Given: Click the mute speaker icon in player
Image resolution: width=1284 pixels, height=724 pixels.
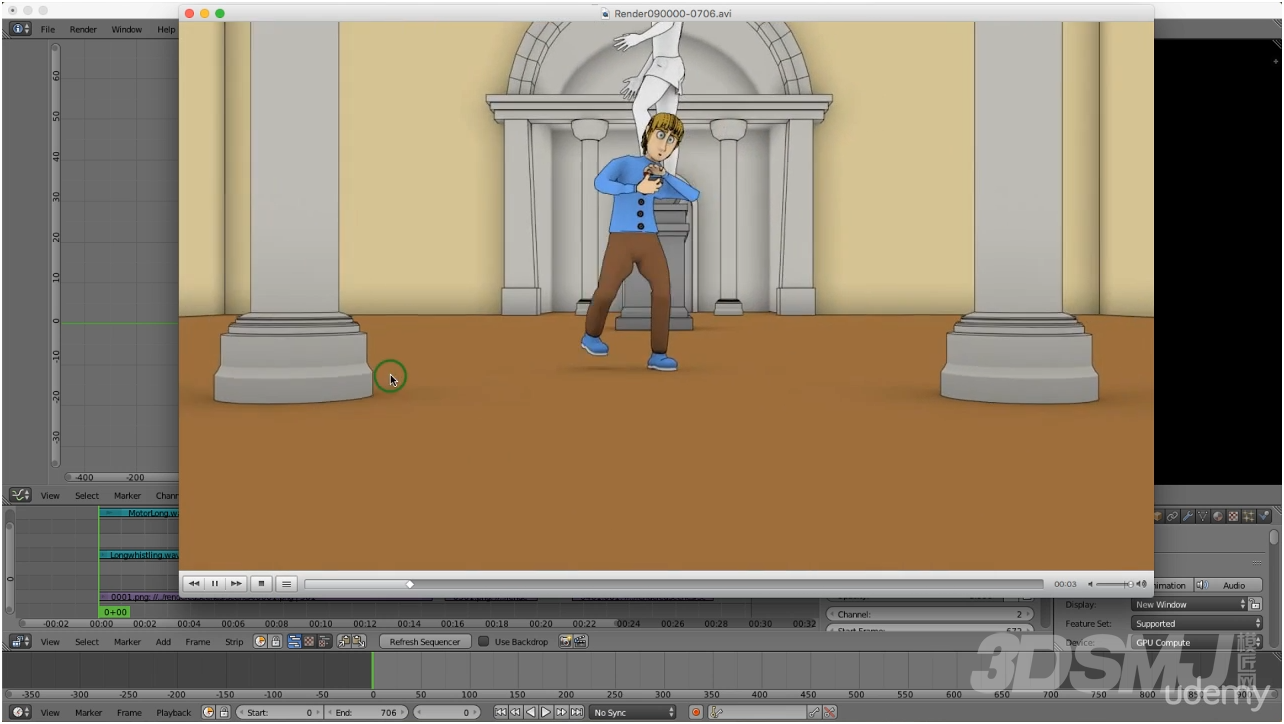Looking at the screenshot, I should pyautogui.click(x=1091, y=584).
